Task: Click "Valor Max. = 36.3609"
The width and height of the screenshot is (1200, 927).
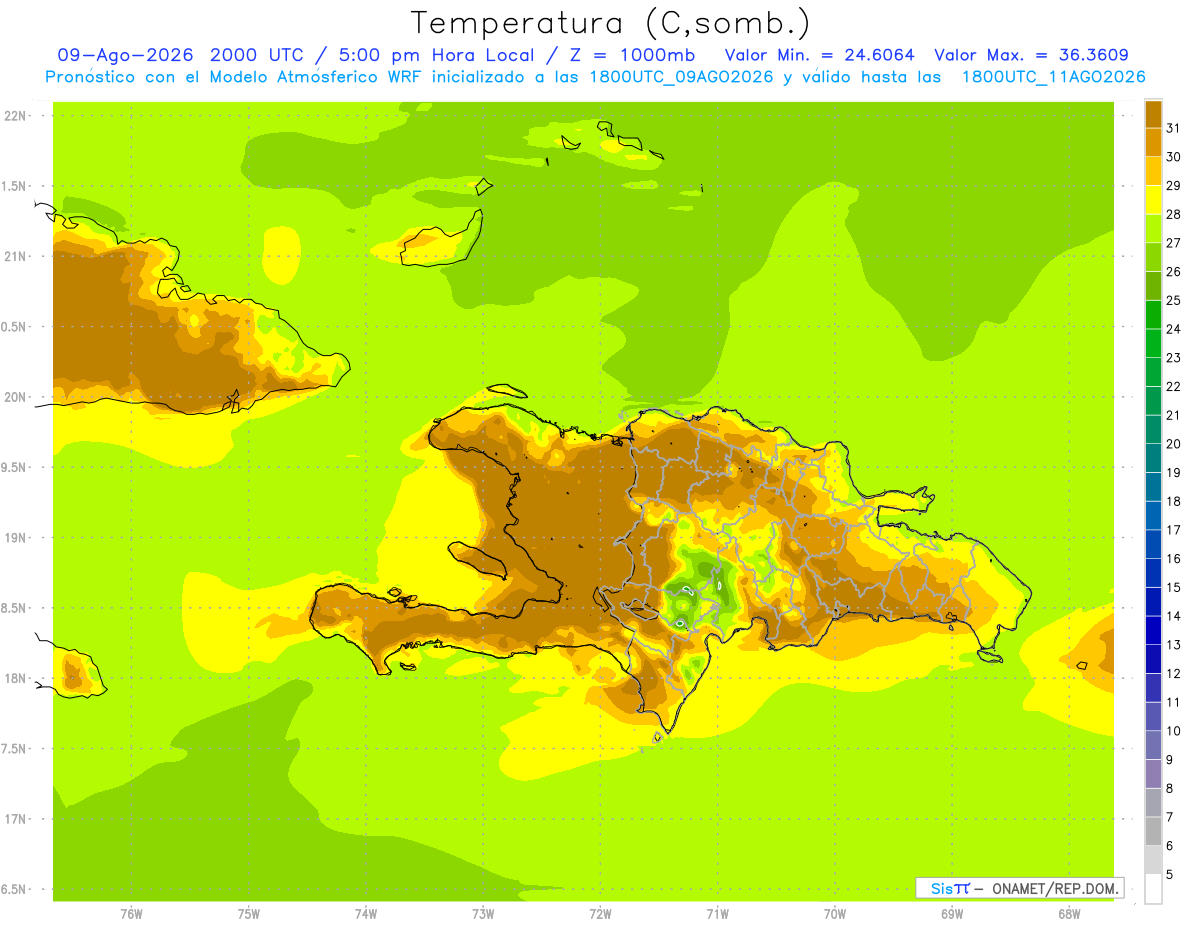Action: (x=1031, y=54)
